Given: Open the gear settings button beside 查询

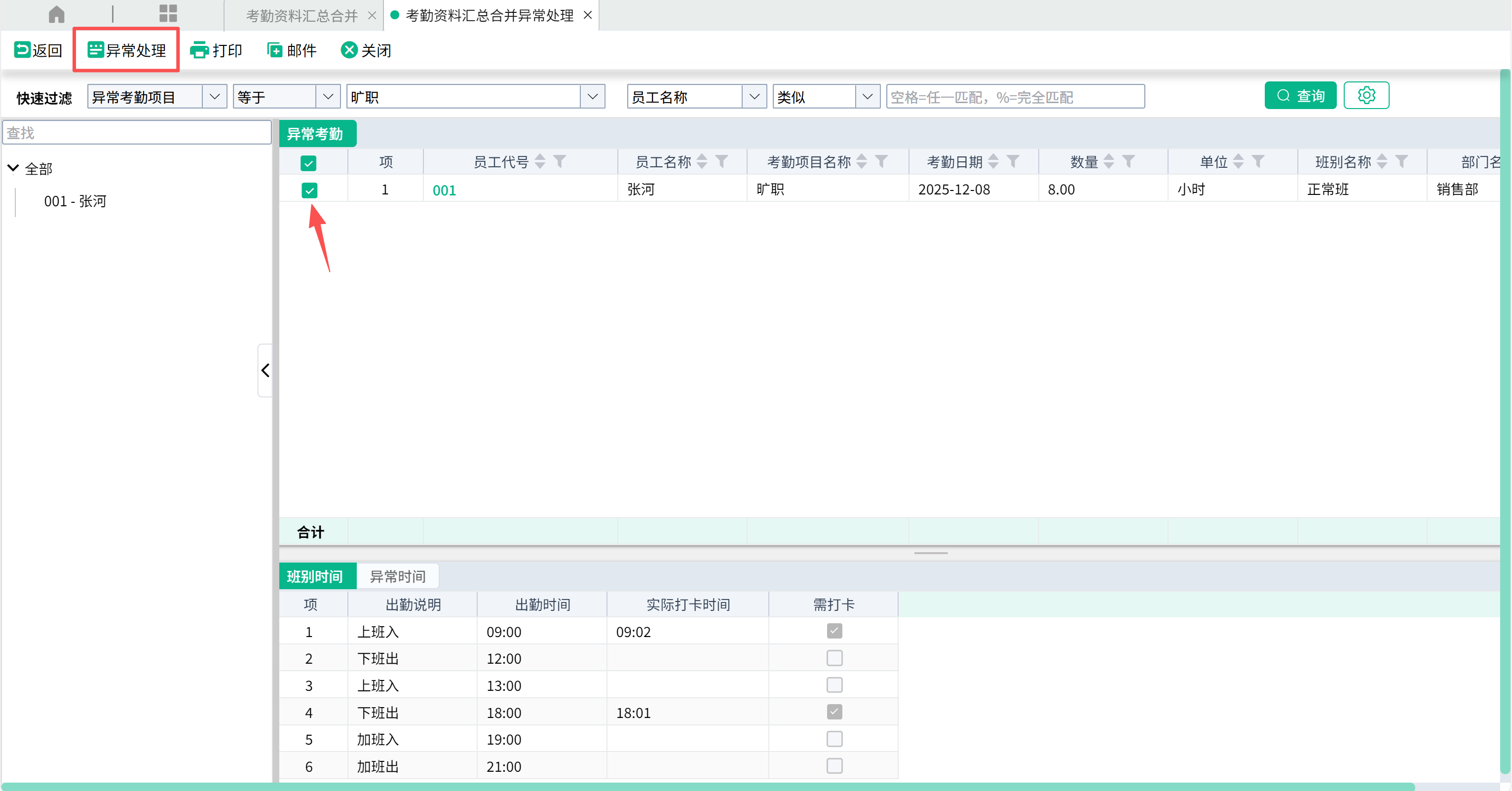Looking at the screenshot, I should [1366, 96].
